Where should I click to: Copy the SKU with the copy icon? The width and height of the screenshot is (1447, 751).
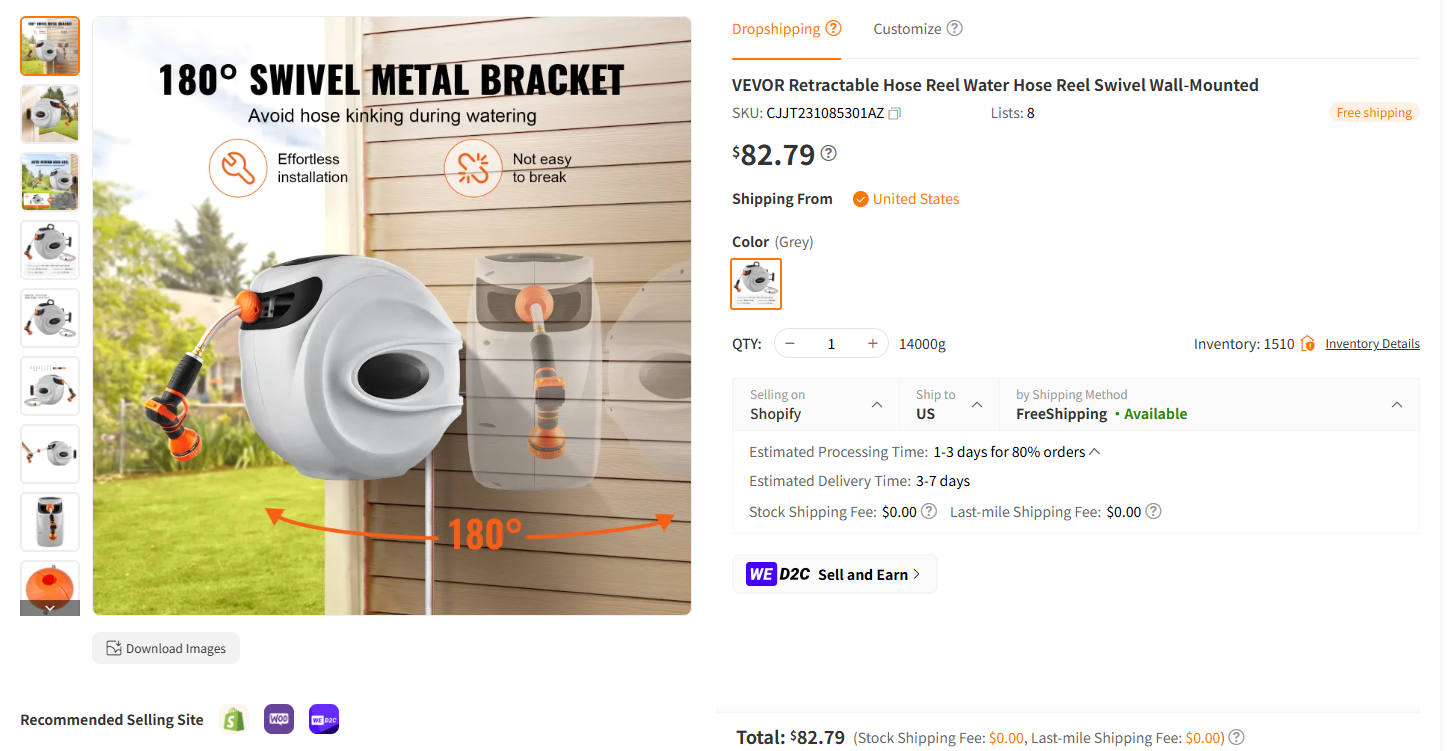895,114
